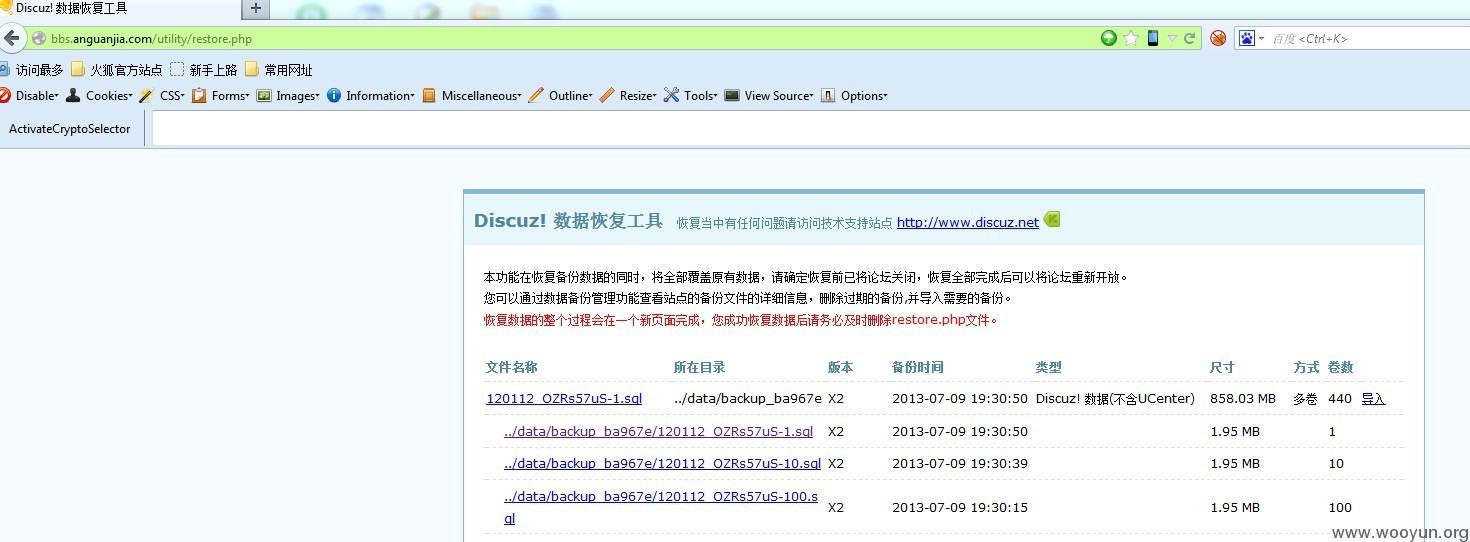Open the Baidu paw search engine dropdown
The width and height of the screenshot is (1470, 542).
tap(1251, 38)
